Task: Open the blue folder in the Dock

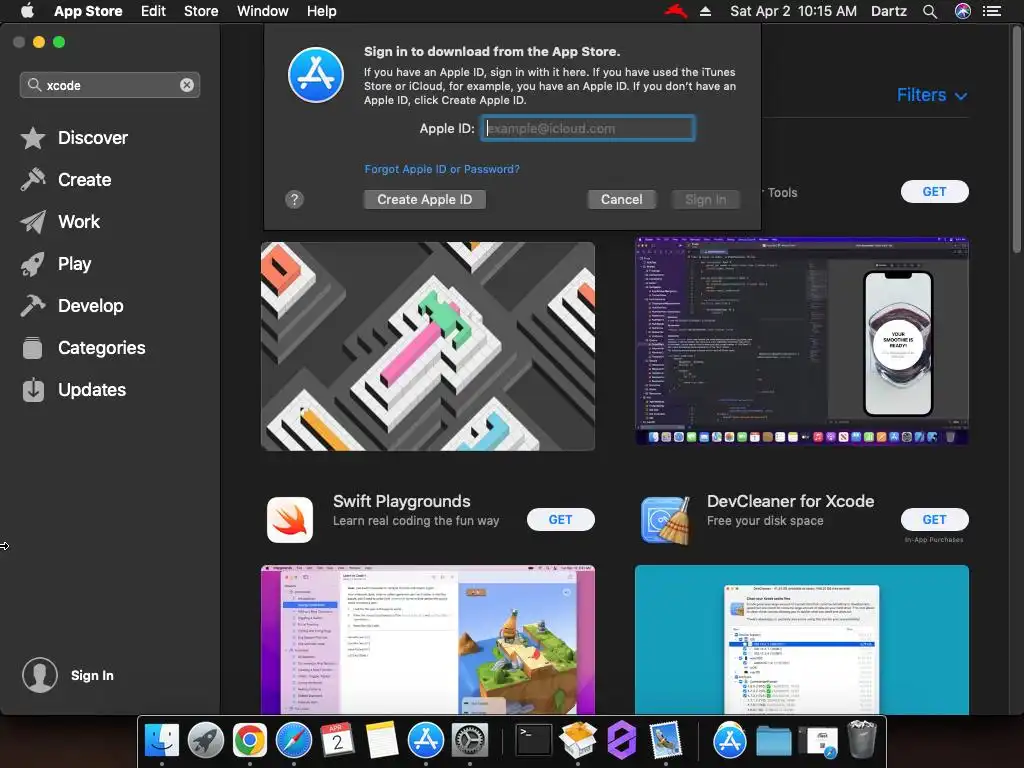Action: (774, 741)
